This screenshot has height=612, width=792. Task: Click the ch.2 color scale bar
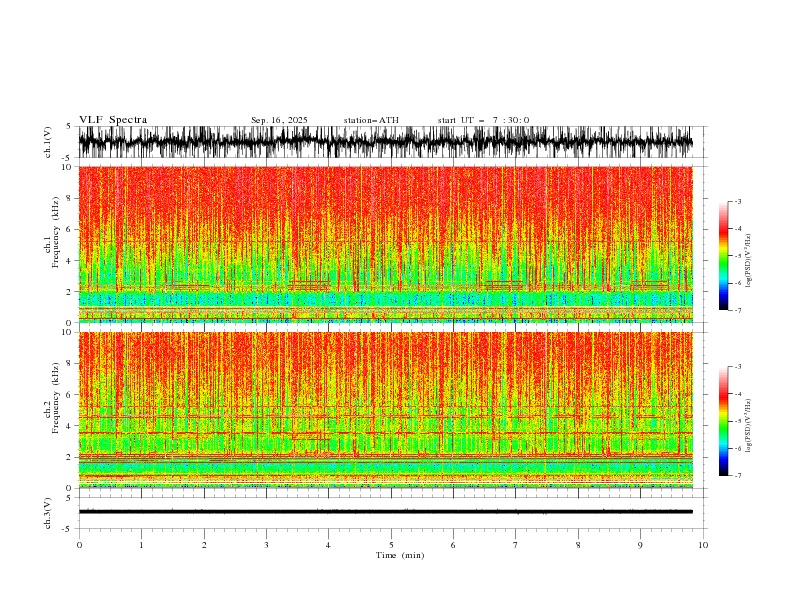(723, 421)
